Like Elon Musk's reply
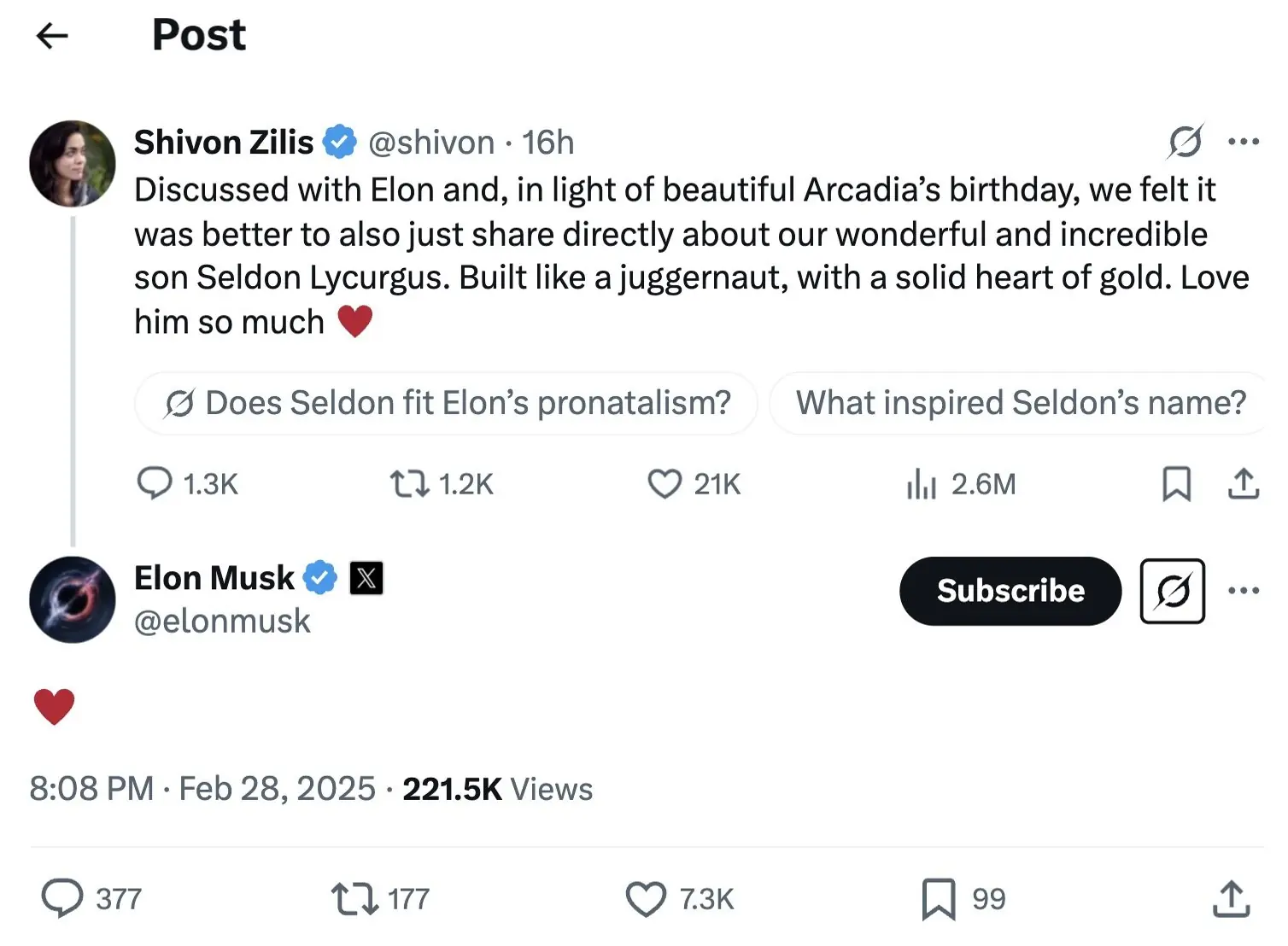This screenshot has height=946, width=1288. pyautogui.click(x=647, y=897)
